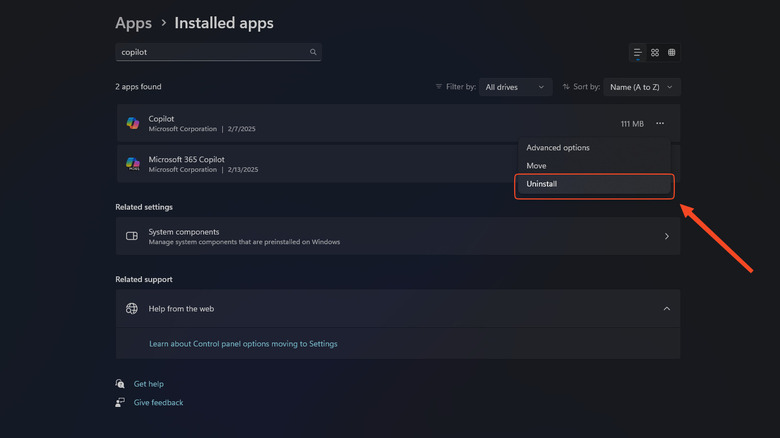The image size is (780, 438).
Task: Open the Name (A to Z) sort dropdown
Action: [x=642, y=87]
